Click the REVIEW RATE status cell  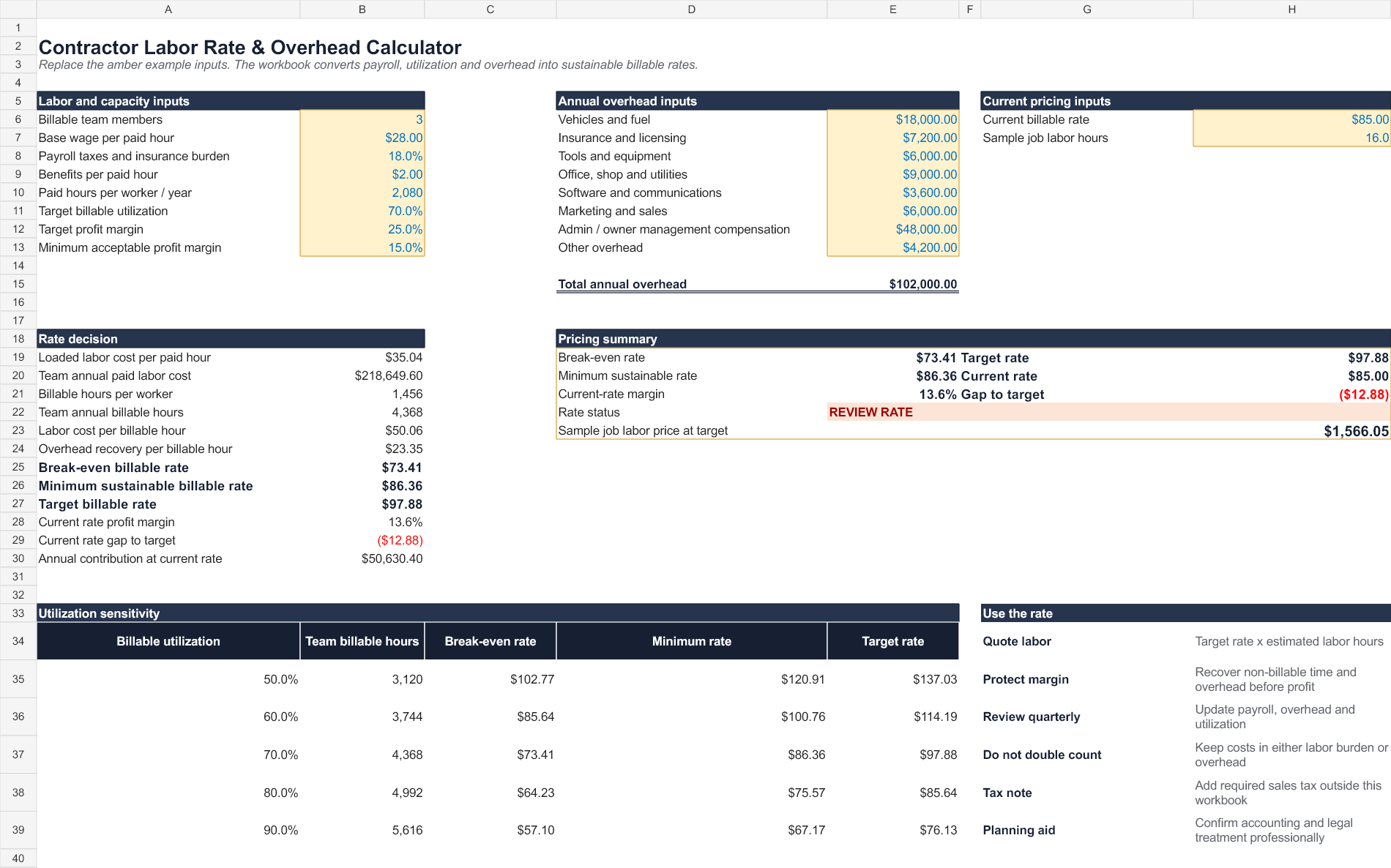(x=1108, y=412)
